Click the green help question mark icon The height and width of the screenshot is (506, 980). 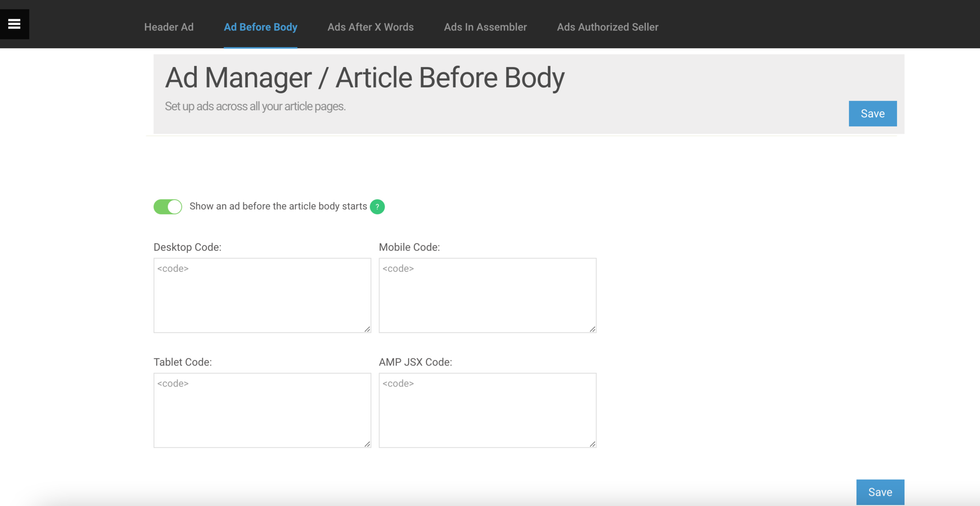click(x=377, y=207)
